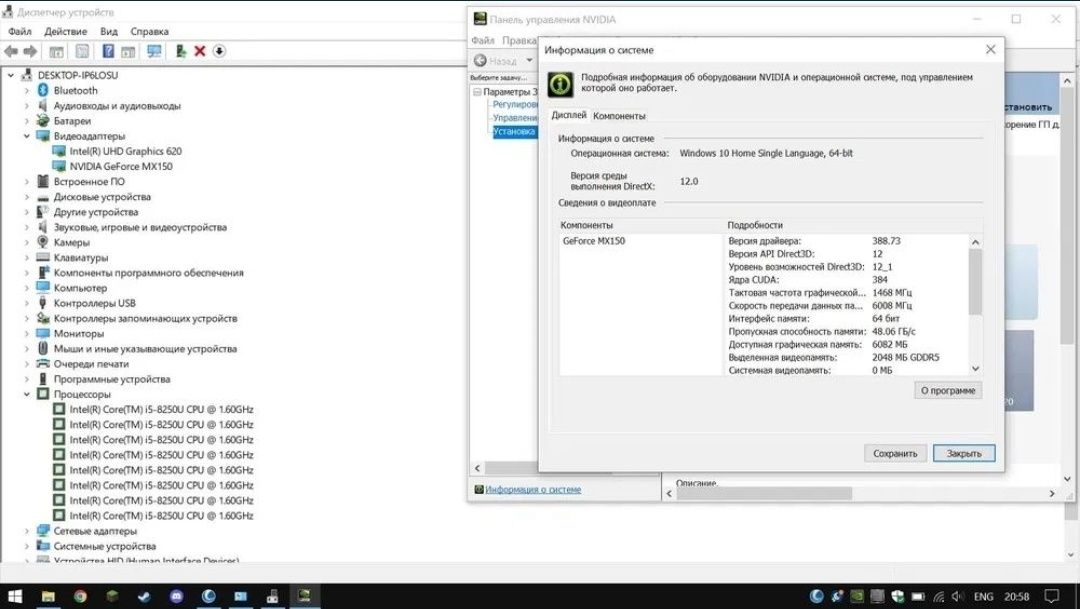Click the 2048 МБ GDDR5 value
The width and height of the screenshot is (1080, 609).
905,358
